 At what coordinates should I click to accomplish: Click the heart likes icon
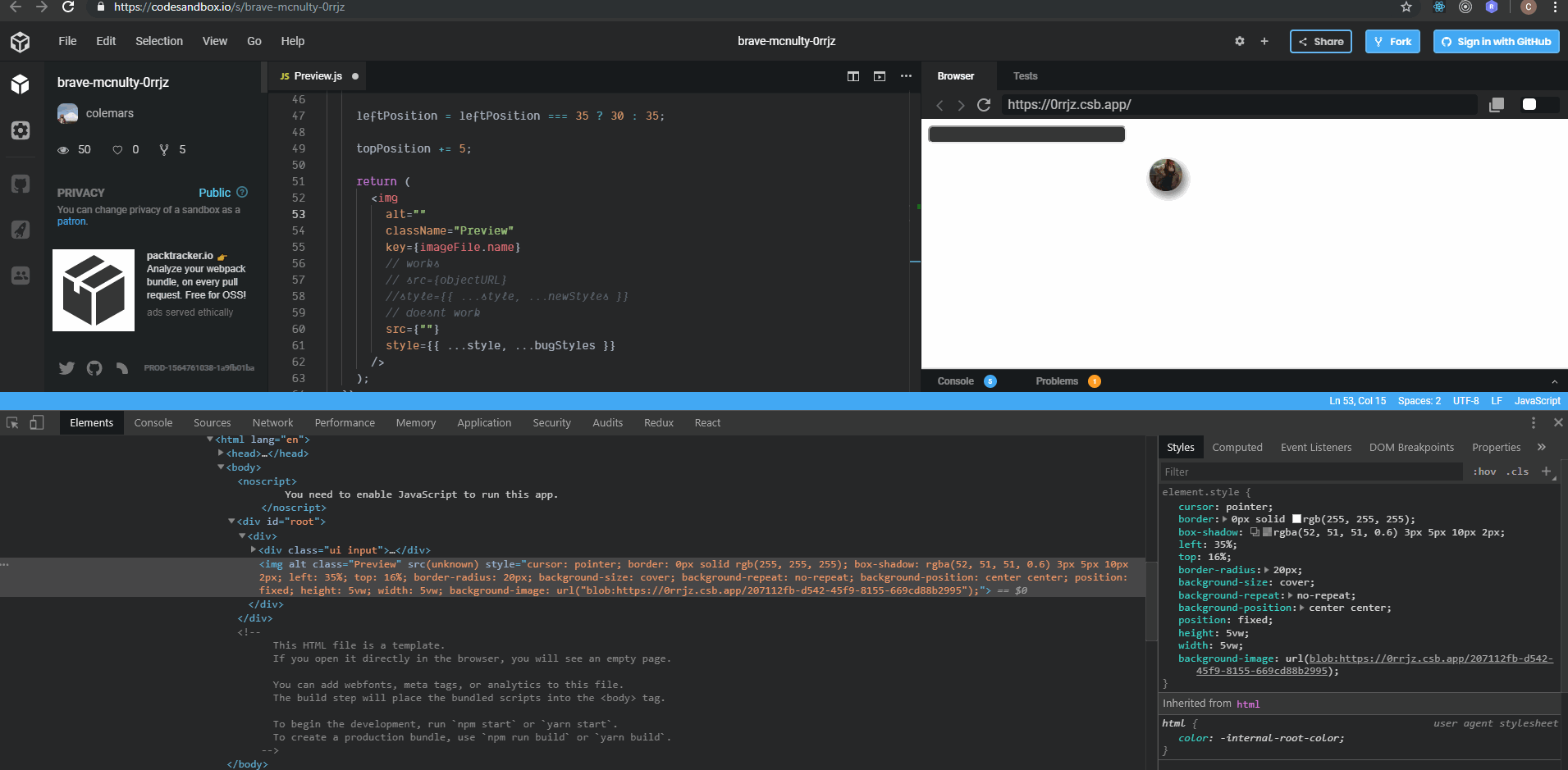117,150
